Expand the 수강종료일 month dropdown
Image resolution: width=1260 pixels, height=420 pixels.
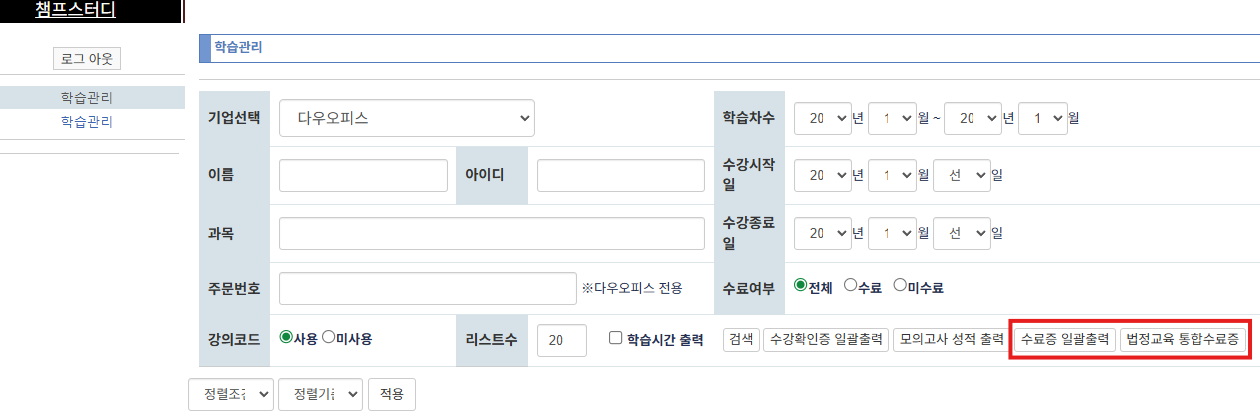(x=892, y=233)
